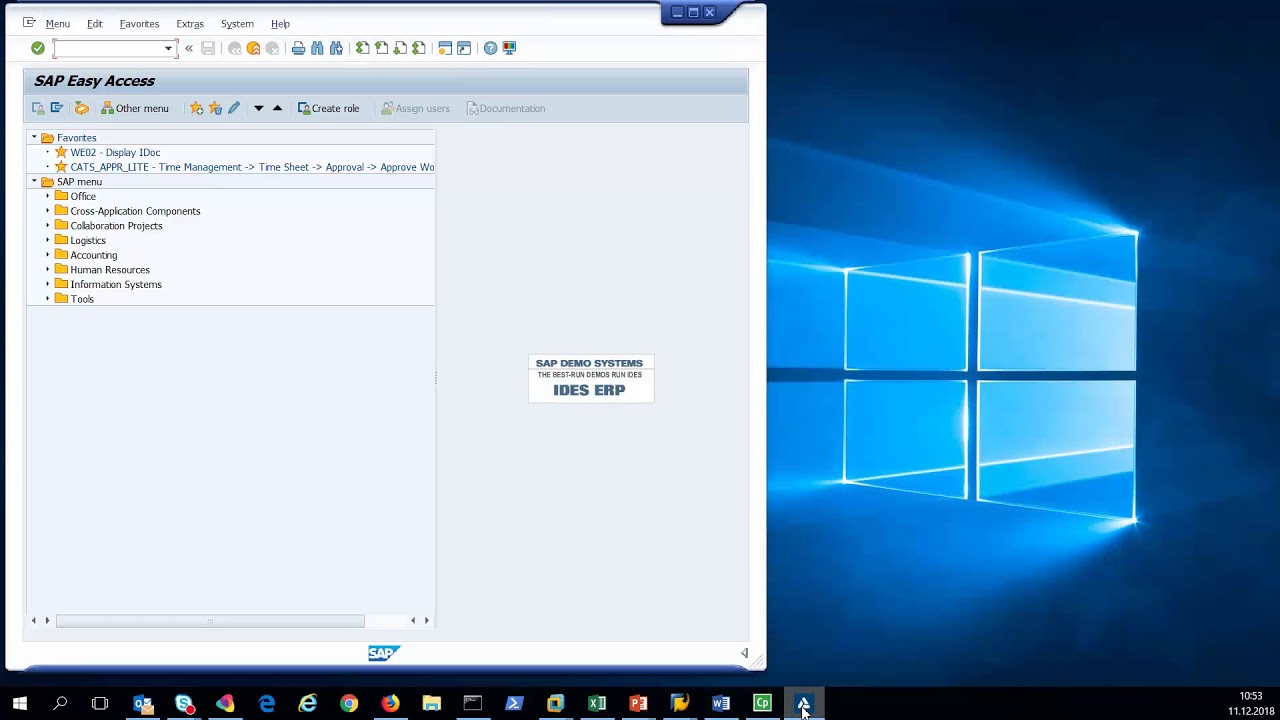Expand the Tools folder
Screen dimensions: 1280x720
pos(47,299)
